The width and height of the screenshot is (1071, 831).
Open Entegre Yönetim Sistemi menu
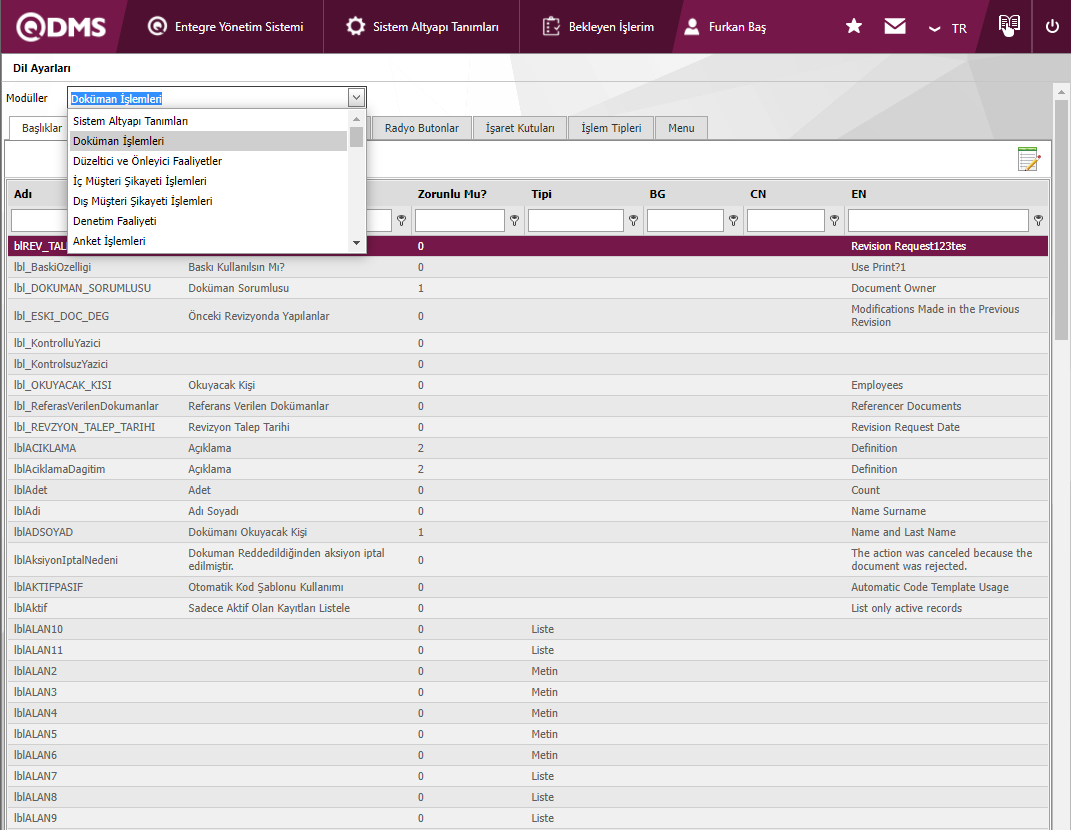tap(225, 27)
